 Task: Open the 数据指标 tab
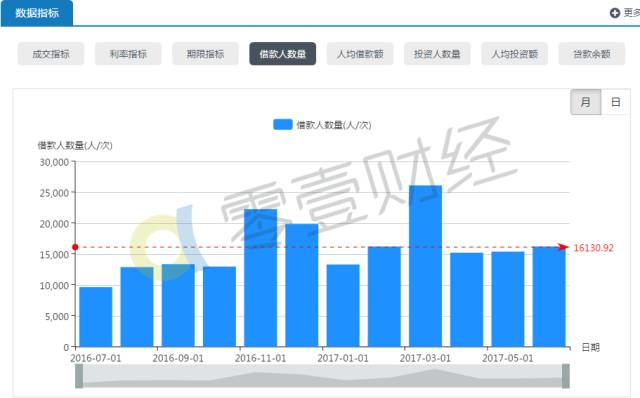click(37, 13)
